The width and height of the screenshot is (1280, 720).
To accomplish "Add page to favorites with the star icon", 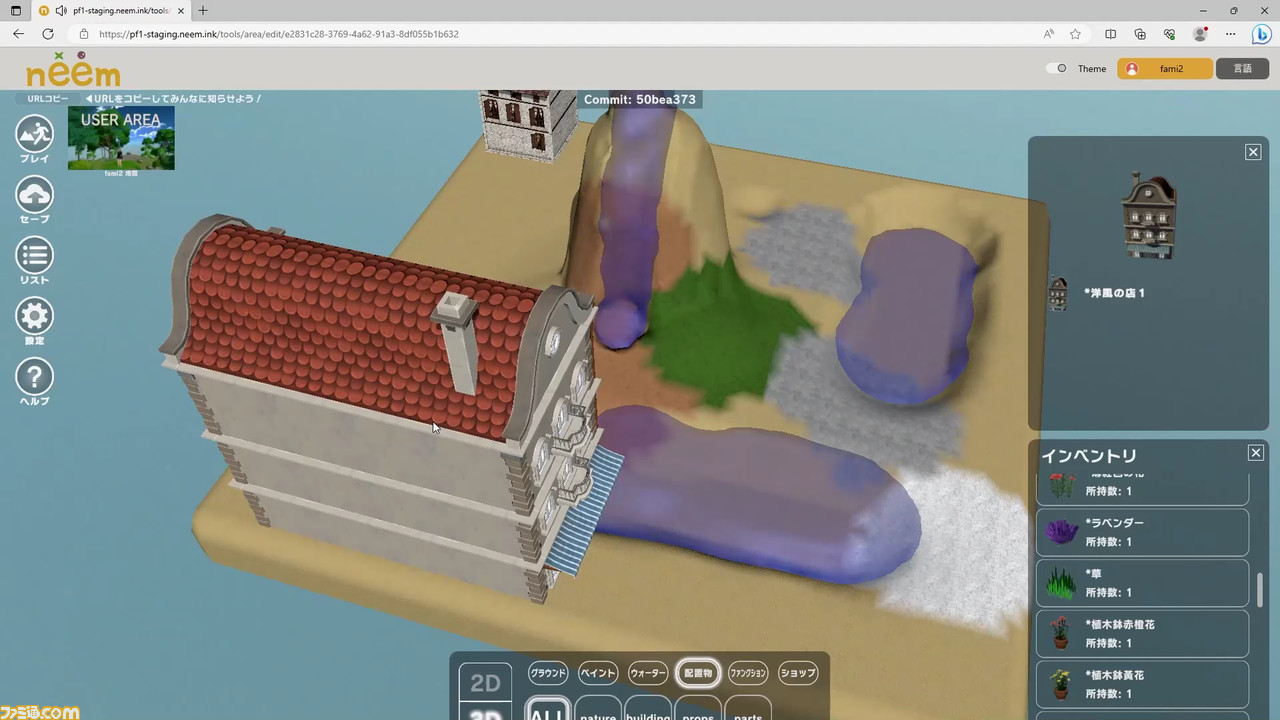I will [x=1075, y=33].
